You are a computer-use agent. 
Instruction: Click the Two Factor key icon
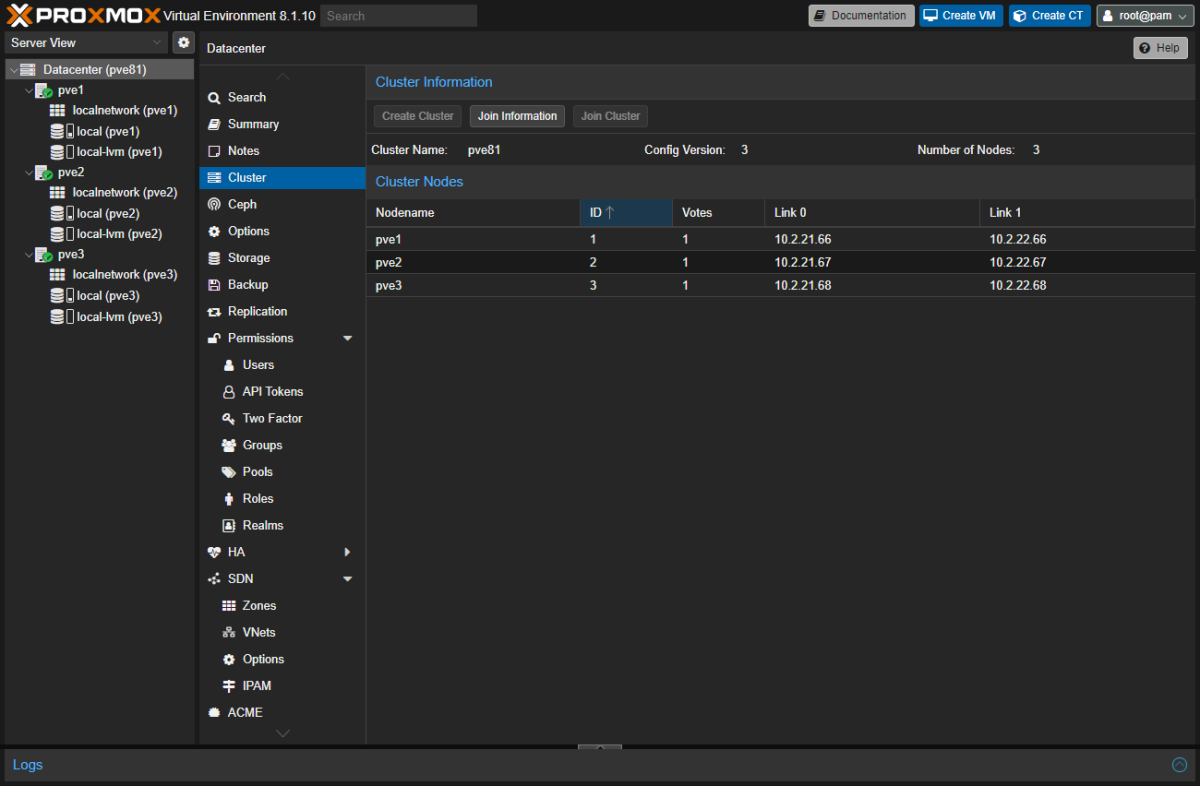click(x=229, y=419)
